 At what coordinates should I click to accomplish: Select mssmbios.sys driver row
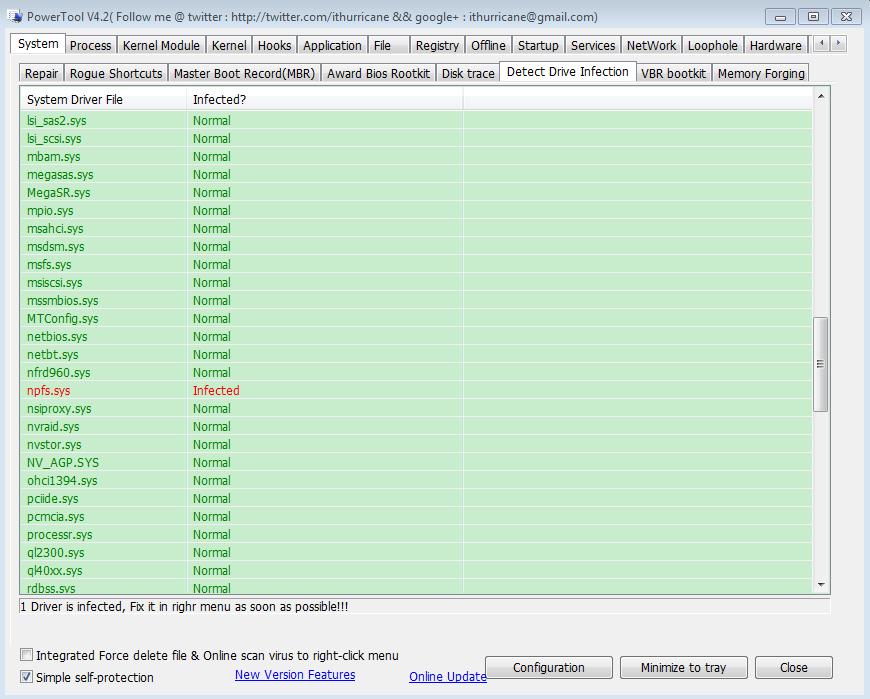416,301
